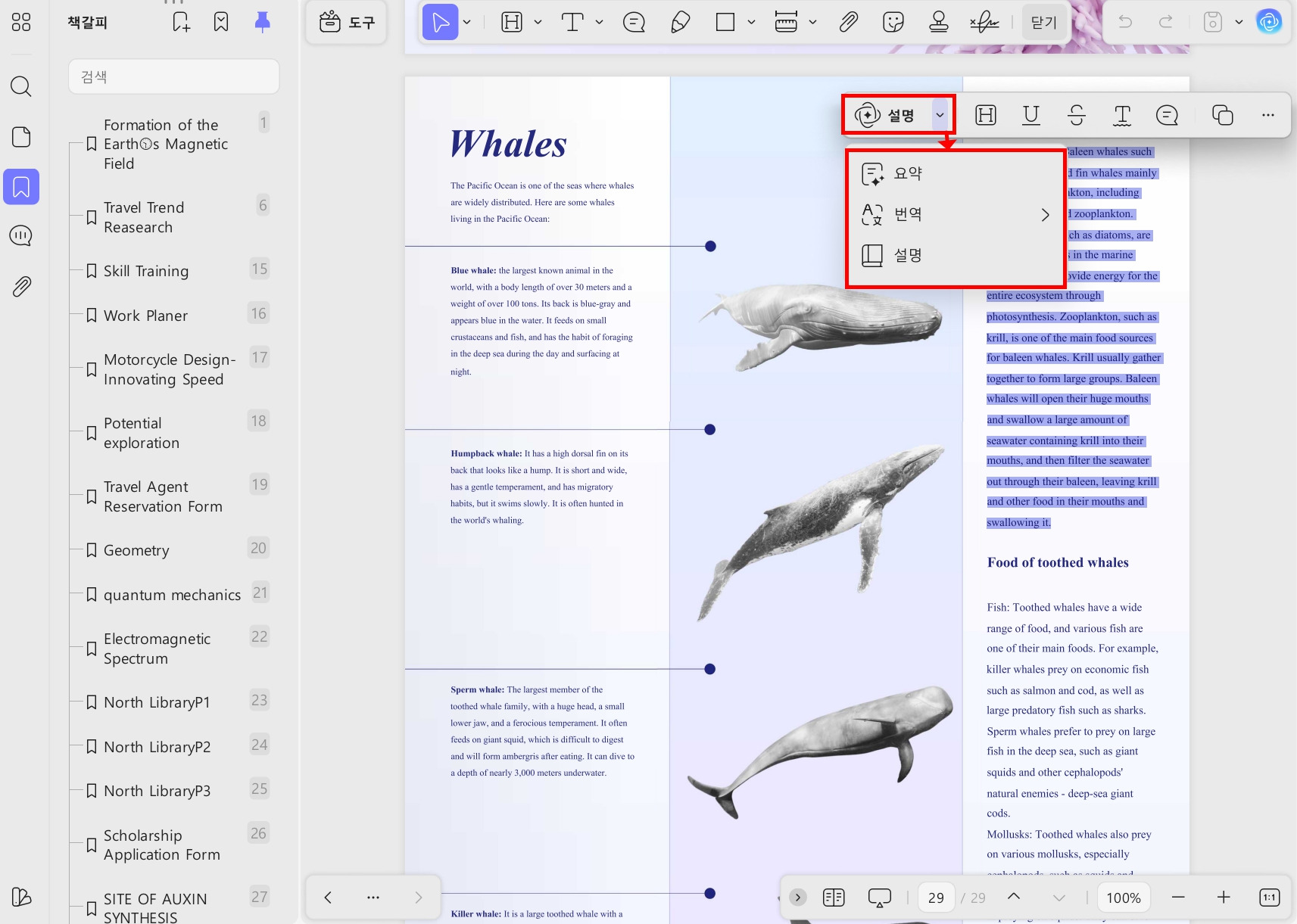This screenshot has width=1297, height=924.
Task: Choose the signature tool in toolbar
Action: [x=984, y=22]
